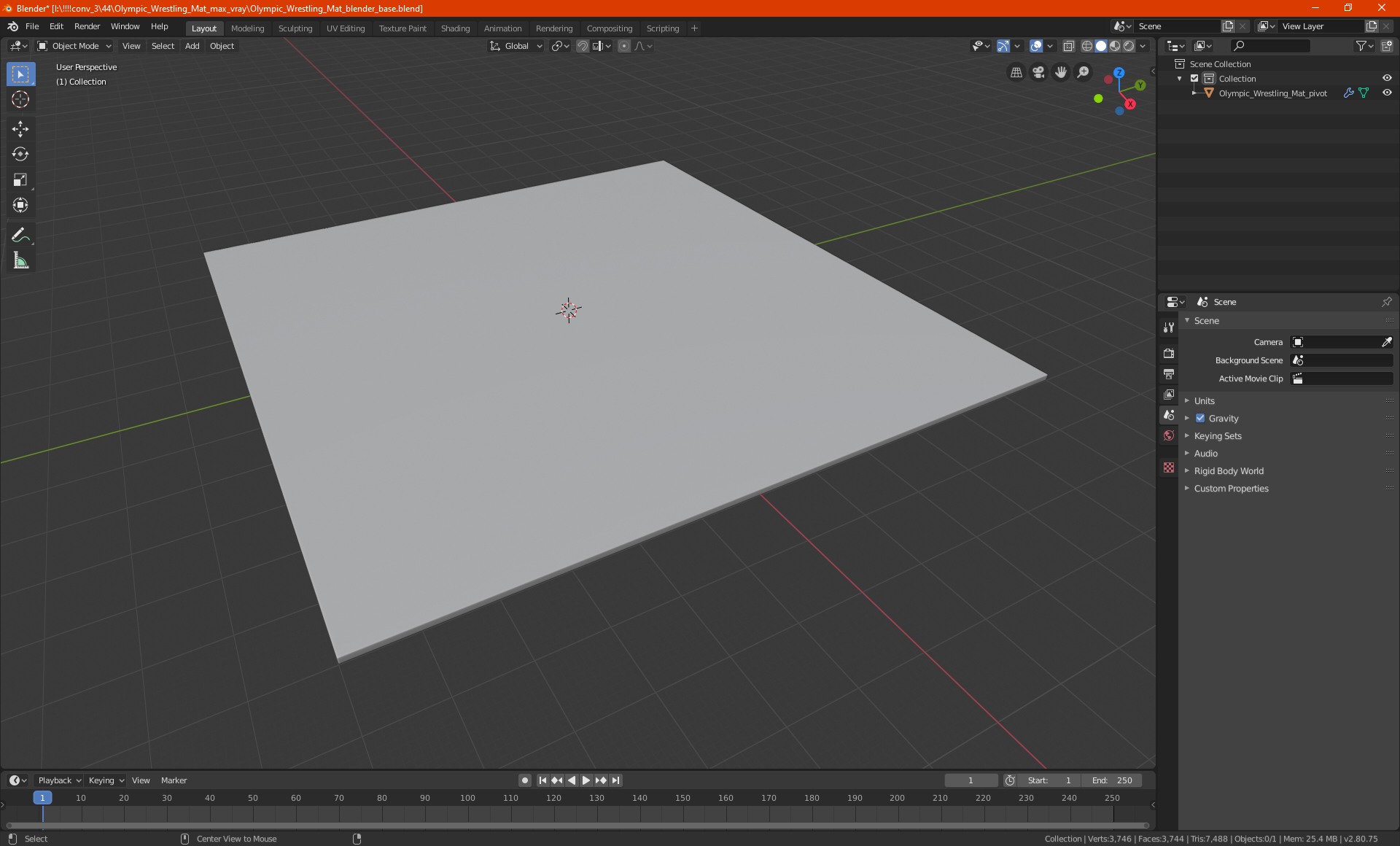Open the Playback dropdown

point(59,780)
